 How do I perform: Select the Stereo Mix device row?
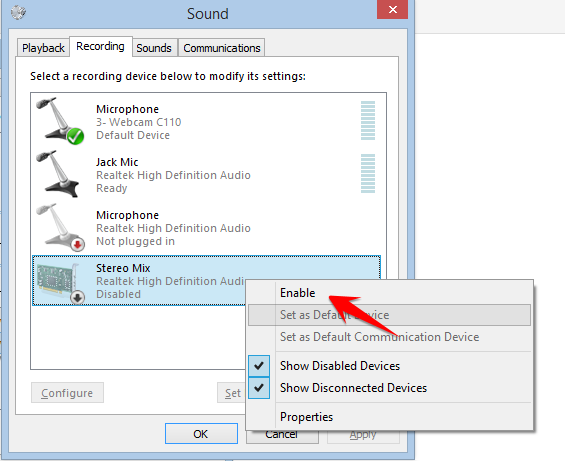(x=206, y=281)
